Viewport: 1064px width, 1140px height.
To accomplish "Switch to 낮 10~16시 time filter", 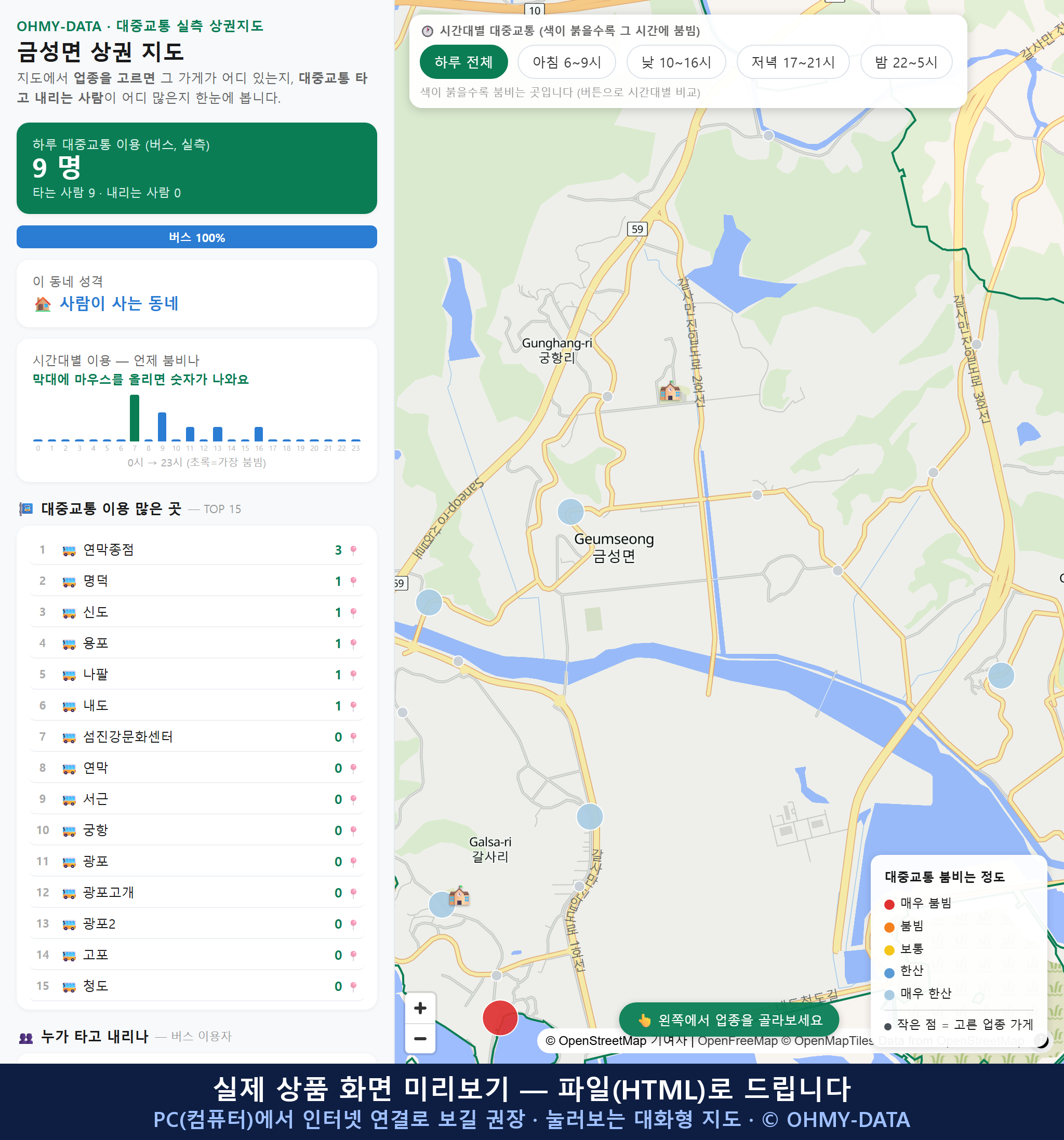I will (x=676, y=62).
